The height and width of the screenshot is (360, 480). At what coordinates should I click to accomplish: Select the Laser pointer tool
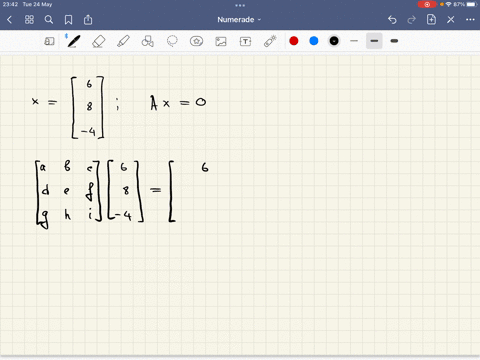(270, 41)
